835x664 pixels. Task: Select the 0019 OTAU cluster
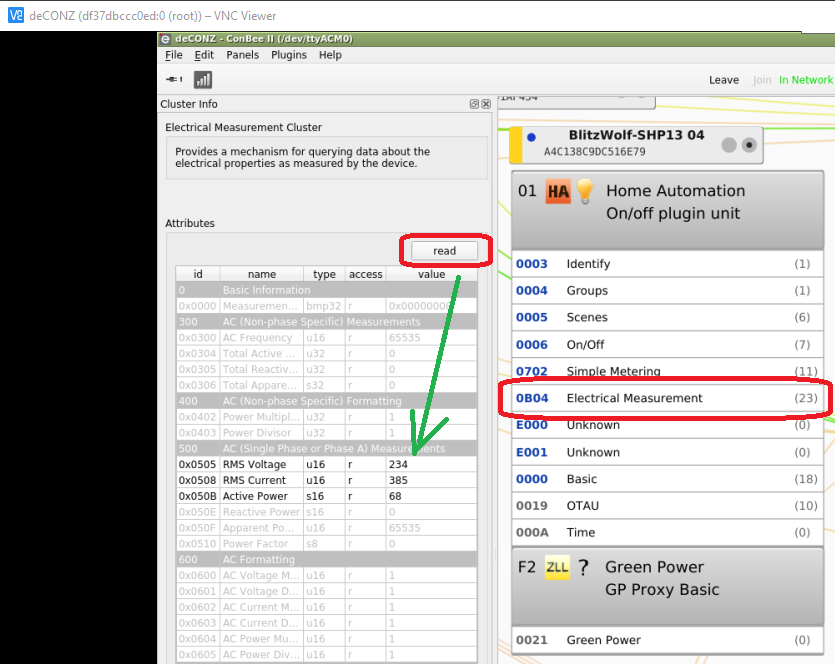coord(667,506)
